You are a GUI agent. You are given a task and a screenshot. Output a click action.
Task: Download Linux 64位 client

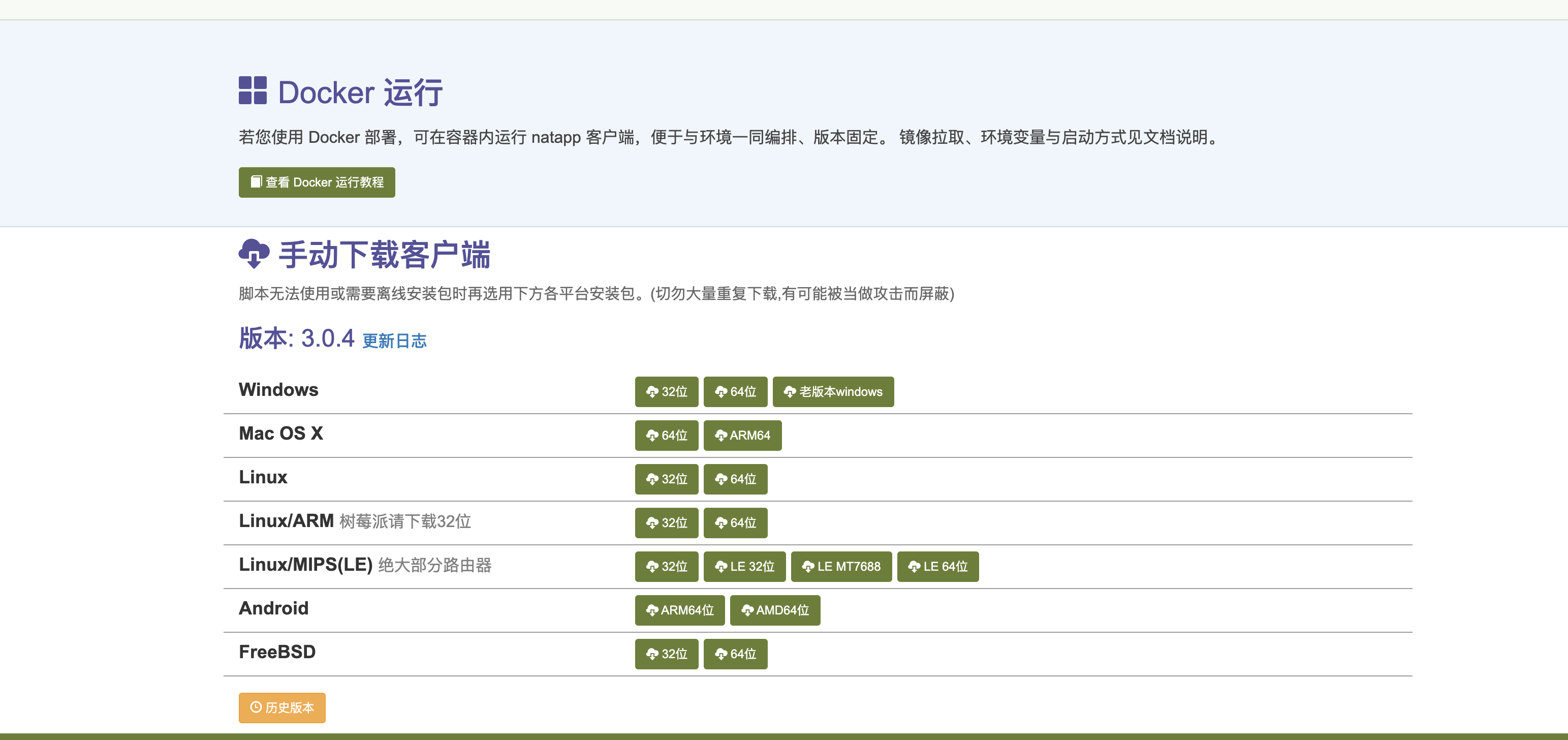[735, 479]
